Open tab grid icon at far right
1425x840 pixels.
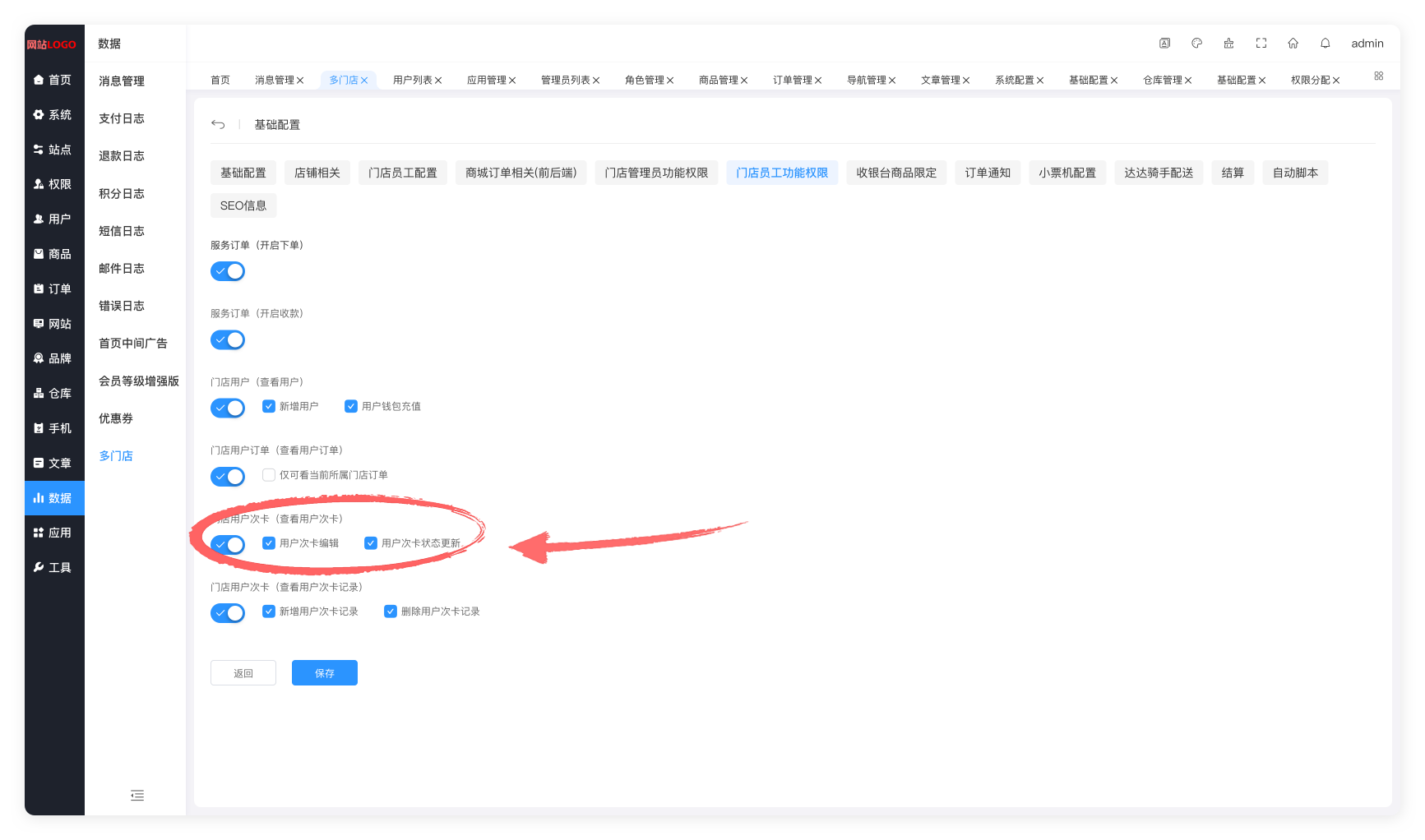click(1378, 76)
